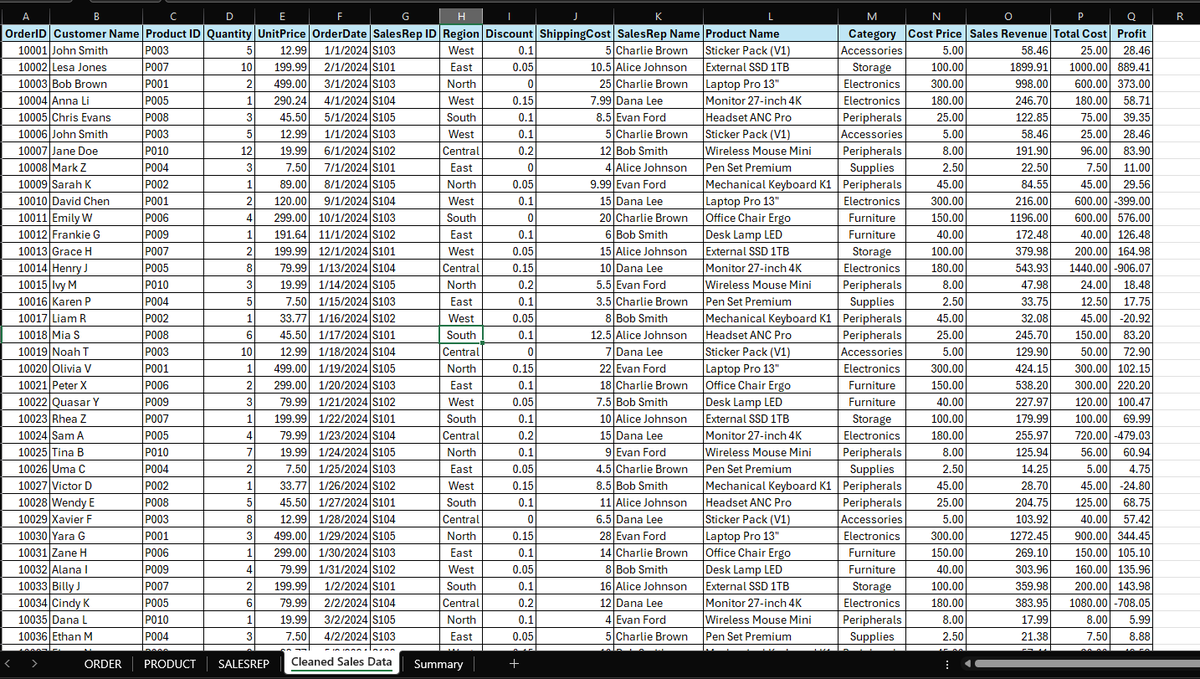1200x679 pixels.
Task: Click the Ethan M customer cell
Action: (96, 636)
